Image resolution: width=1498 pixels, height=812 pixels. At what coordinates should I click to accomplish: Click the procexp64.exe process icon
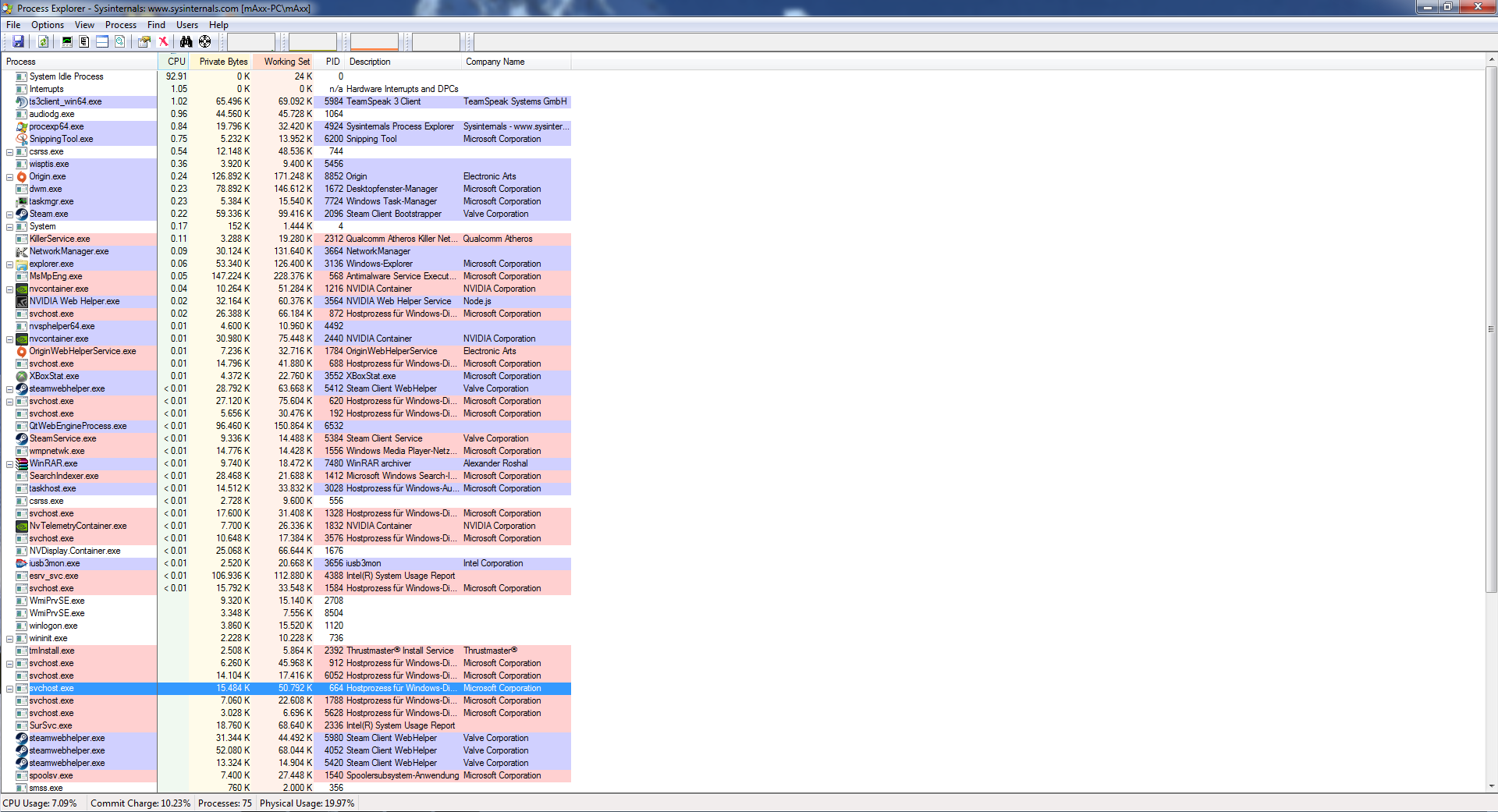coord(22,126)
